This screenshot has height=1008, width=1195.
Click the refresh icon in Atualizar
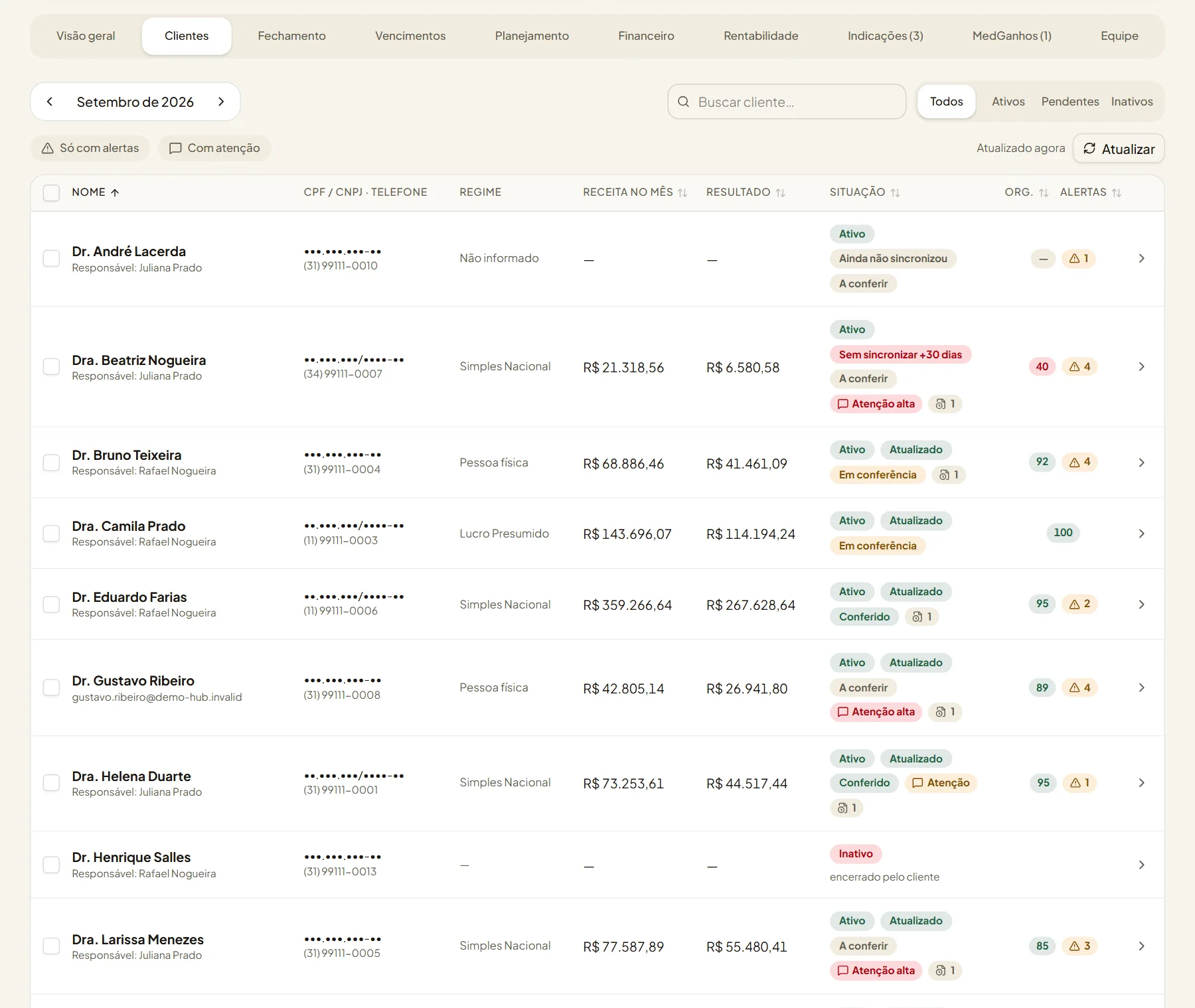tap(1089, 149)
